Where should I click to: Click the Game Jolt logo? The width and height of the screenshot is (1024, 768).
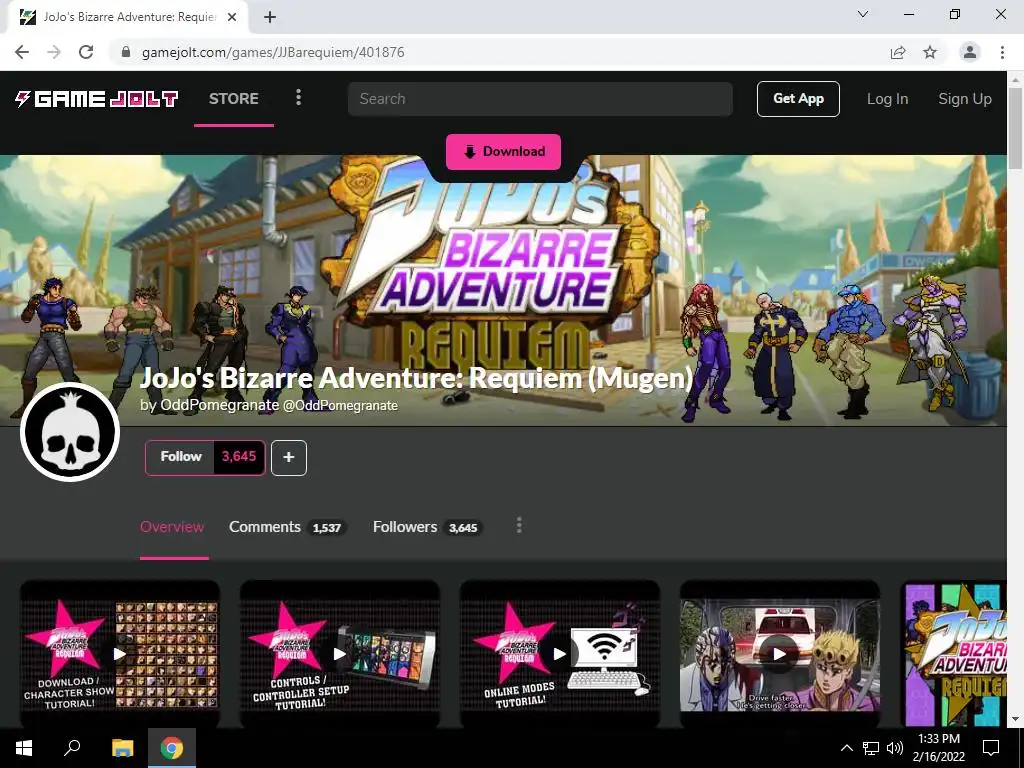point(97,99)
